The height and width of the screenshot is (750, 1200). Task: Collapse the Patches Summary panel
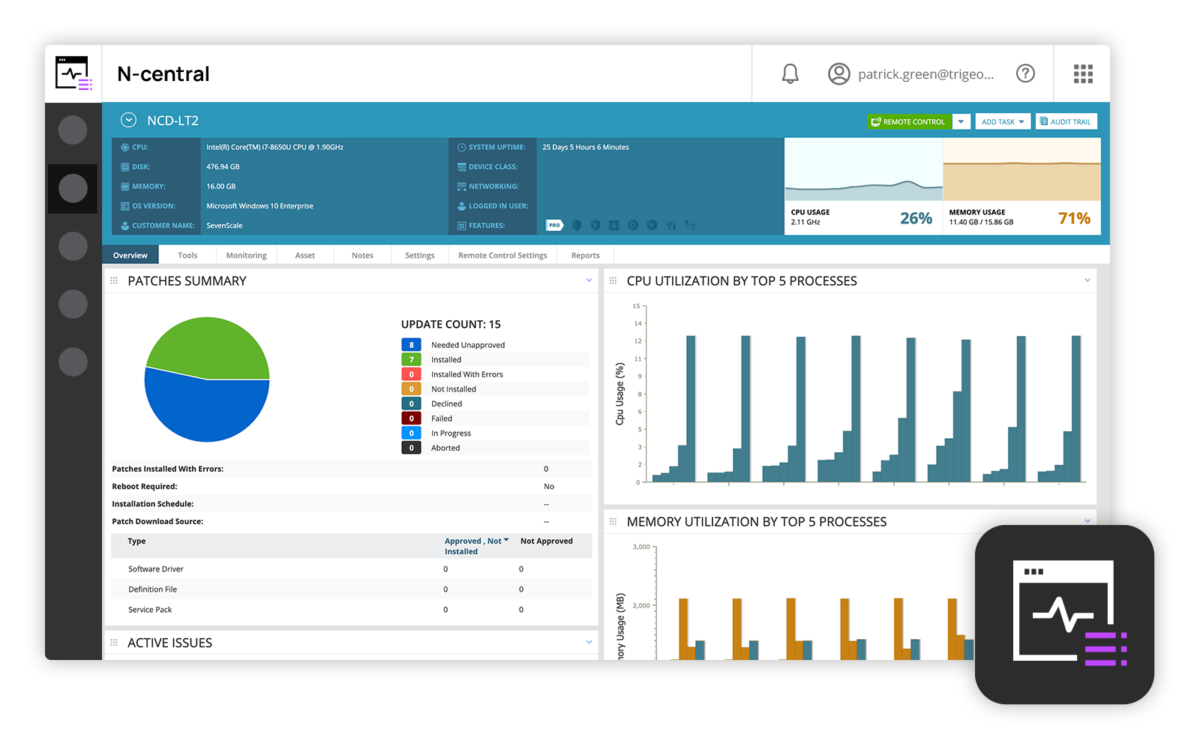pyautogui.click(x=589, y=281)
